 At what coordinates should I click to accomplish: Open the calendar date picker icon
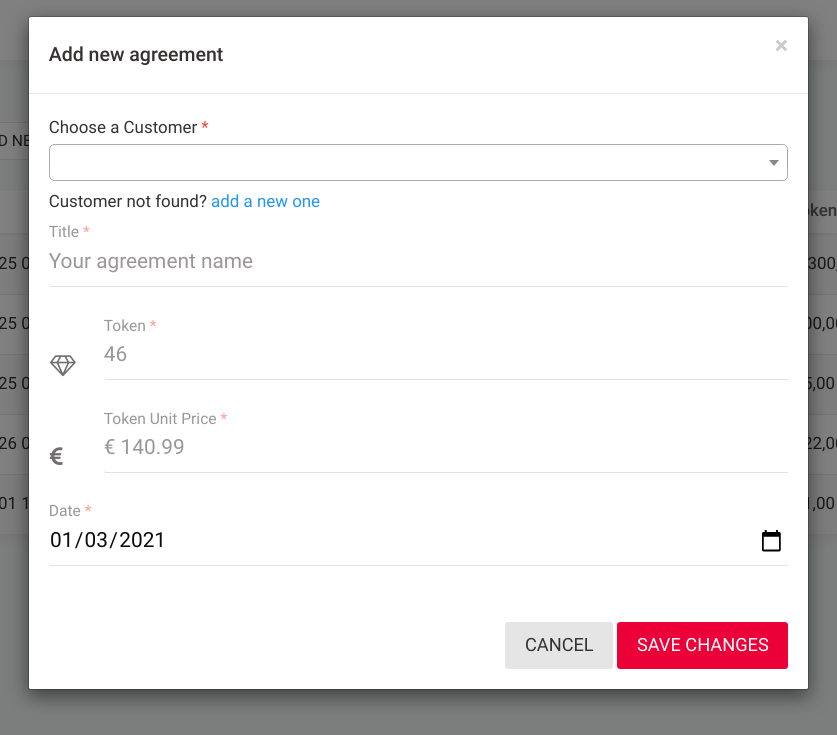[x=771, y=541]
